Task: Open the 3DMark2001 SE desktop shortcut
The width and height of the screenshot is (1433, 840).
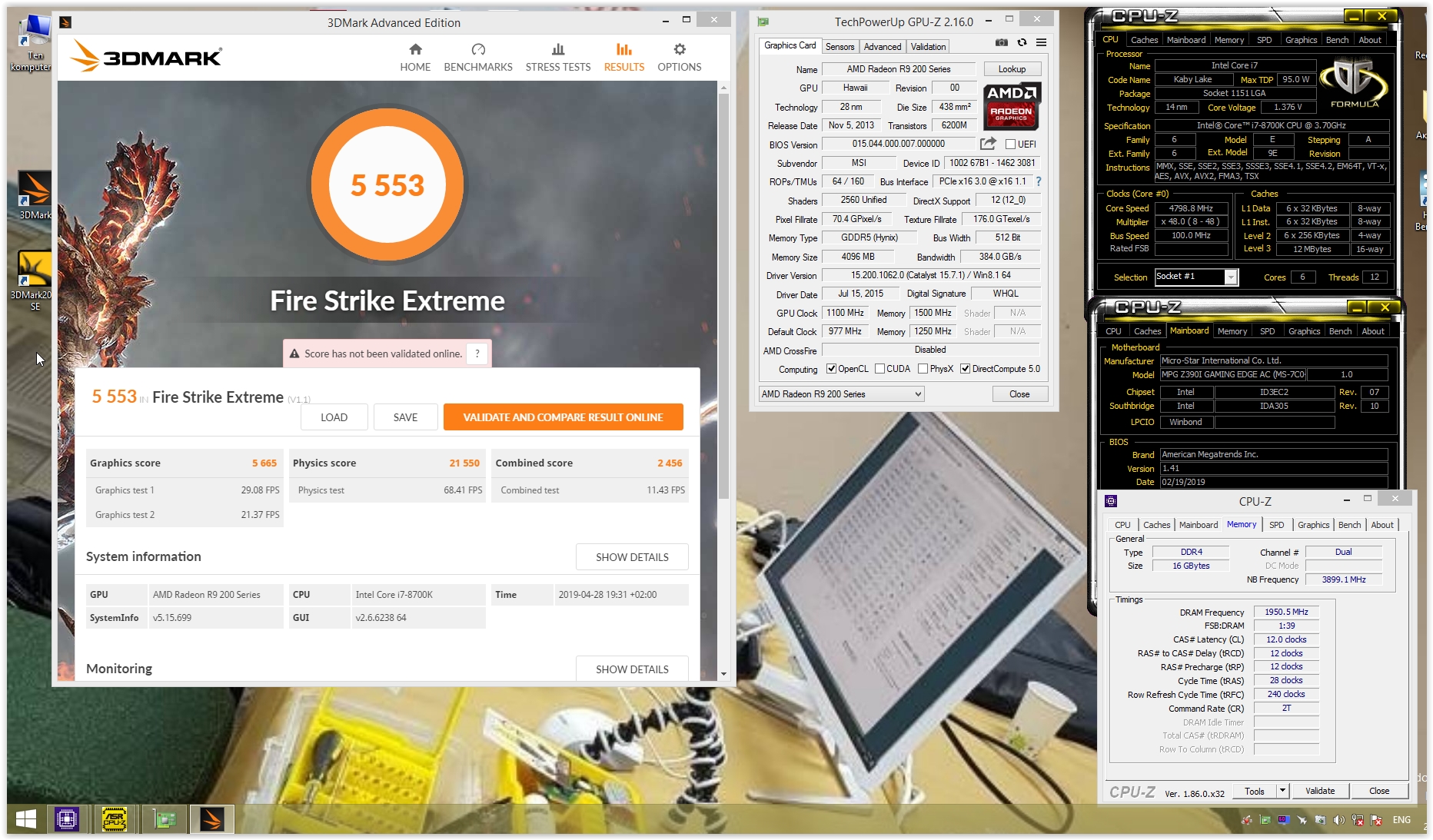Action: pyautogui.click(x=35, y=281)
